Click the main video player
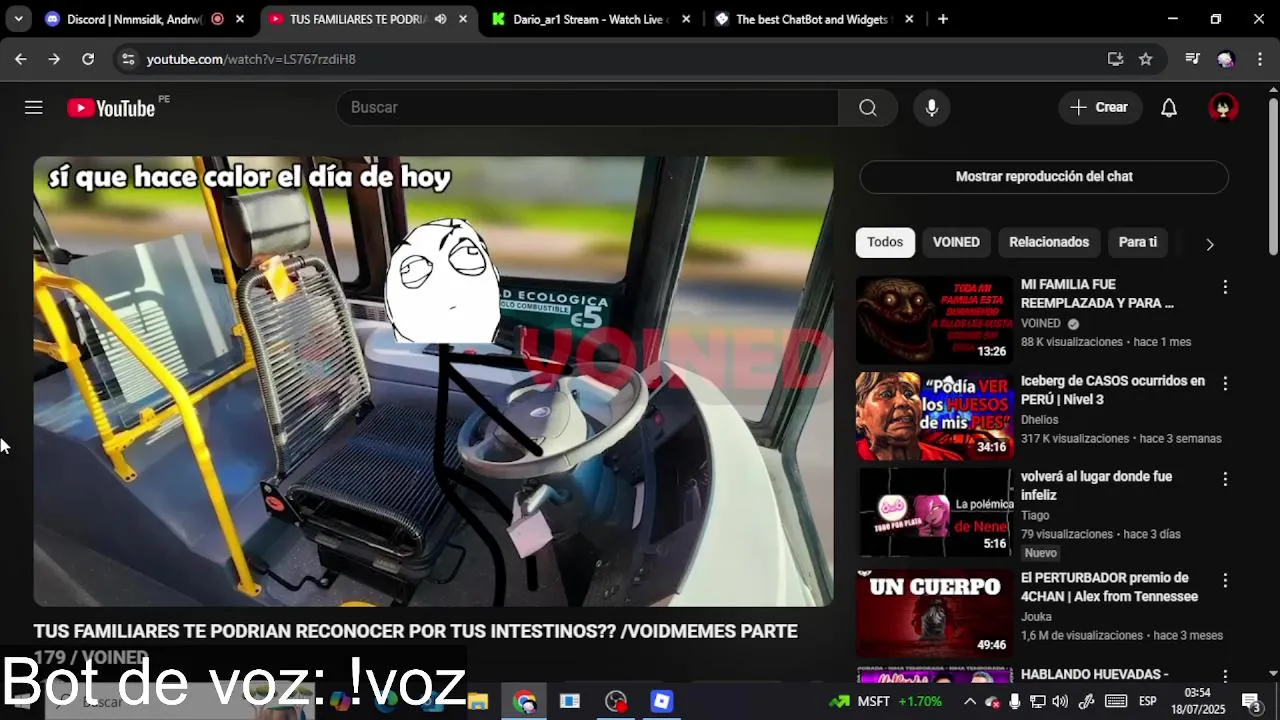 click(433, 381)
